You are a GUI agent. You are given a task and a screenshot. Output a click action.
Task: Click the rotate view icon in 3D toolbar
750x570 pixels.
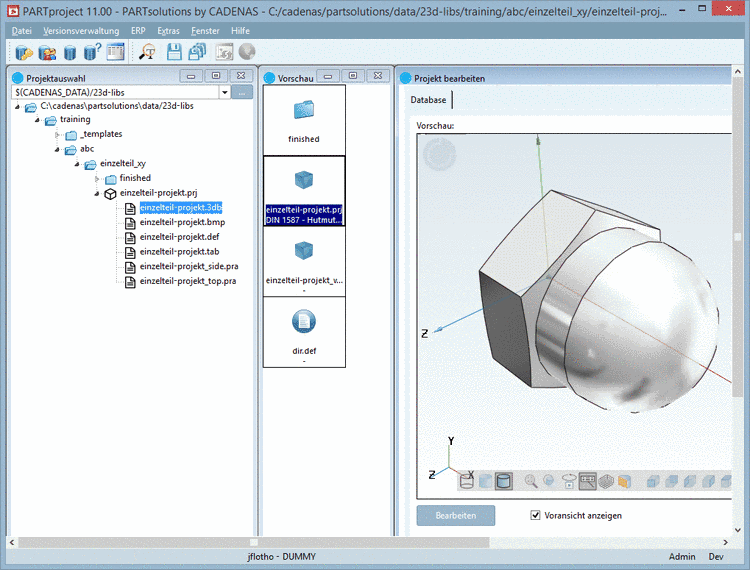pos(569,481)
